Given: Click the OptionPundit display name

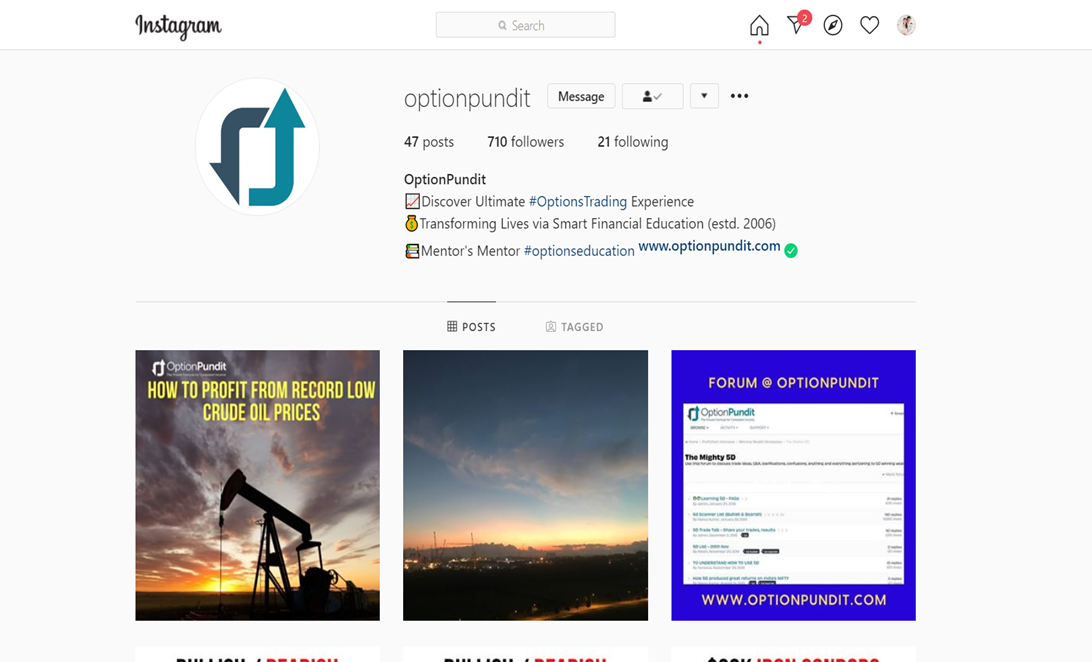Looking at the screenshot, I should tap(445, 180).
